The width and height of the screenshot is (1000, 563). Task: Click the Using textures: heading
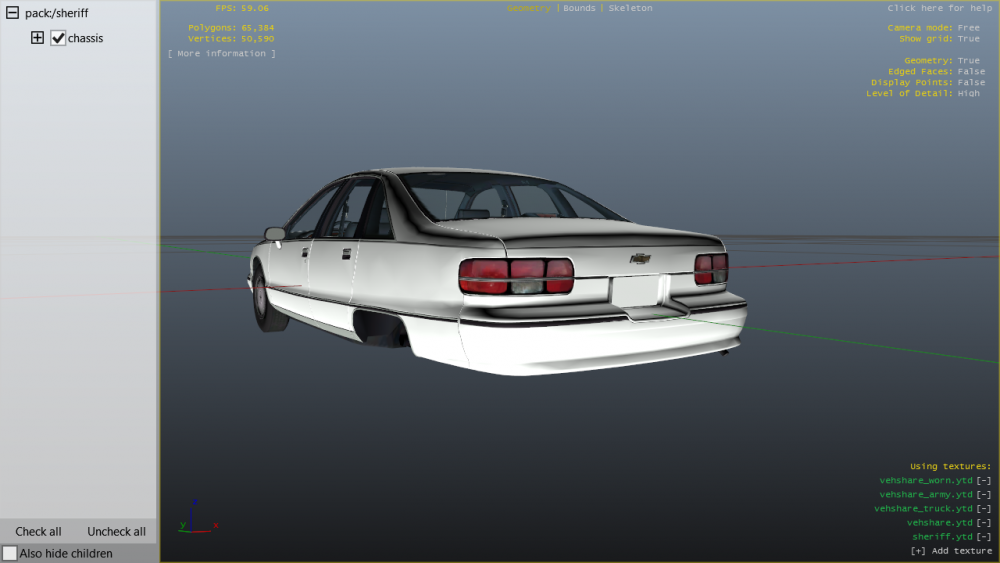(950, 467)
